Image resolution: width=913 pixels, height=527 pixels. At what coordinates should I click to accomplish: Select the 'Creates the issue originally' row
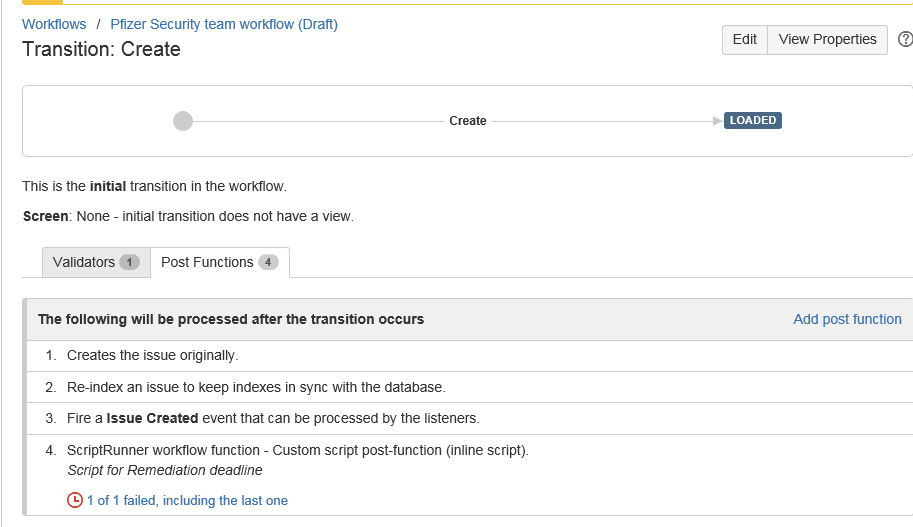pyautogui.click(x=152, y=355)
